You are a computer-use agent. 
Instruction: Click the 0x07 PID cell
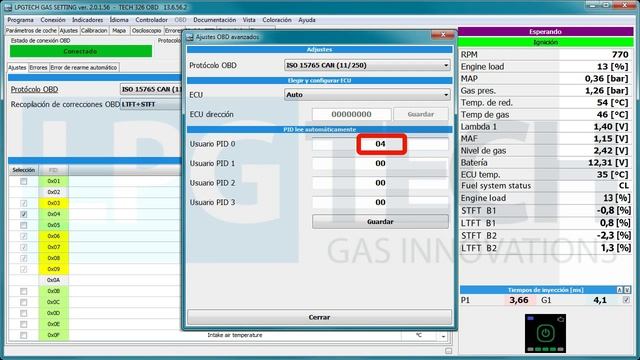(53, 247)
